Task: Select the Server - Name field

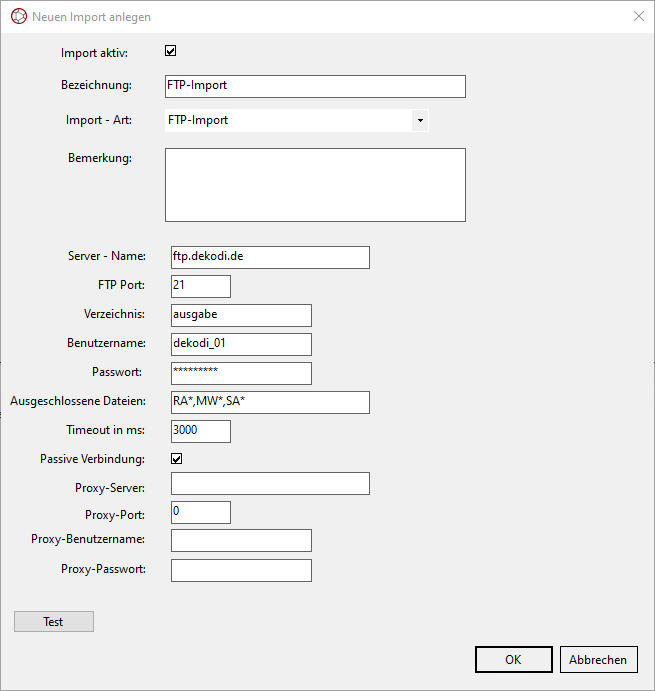Action: tap(270, 257)
